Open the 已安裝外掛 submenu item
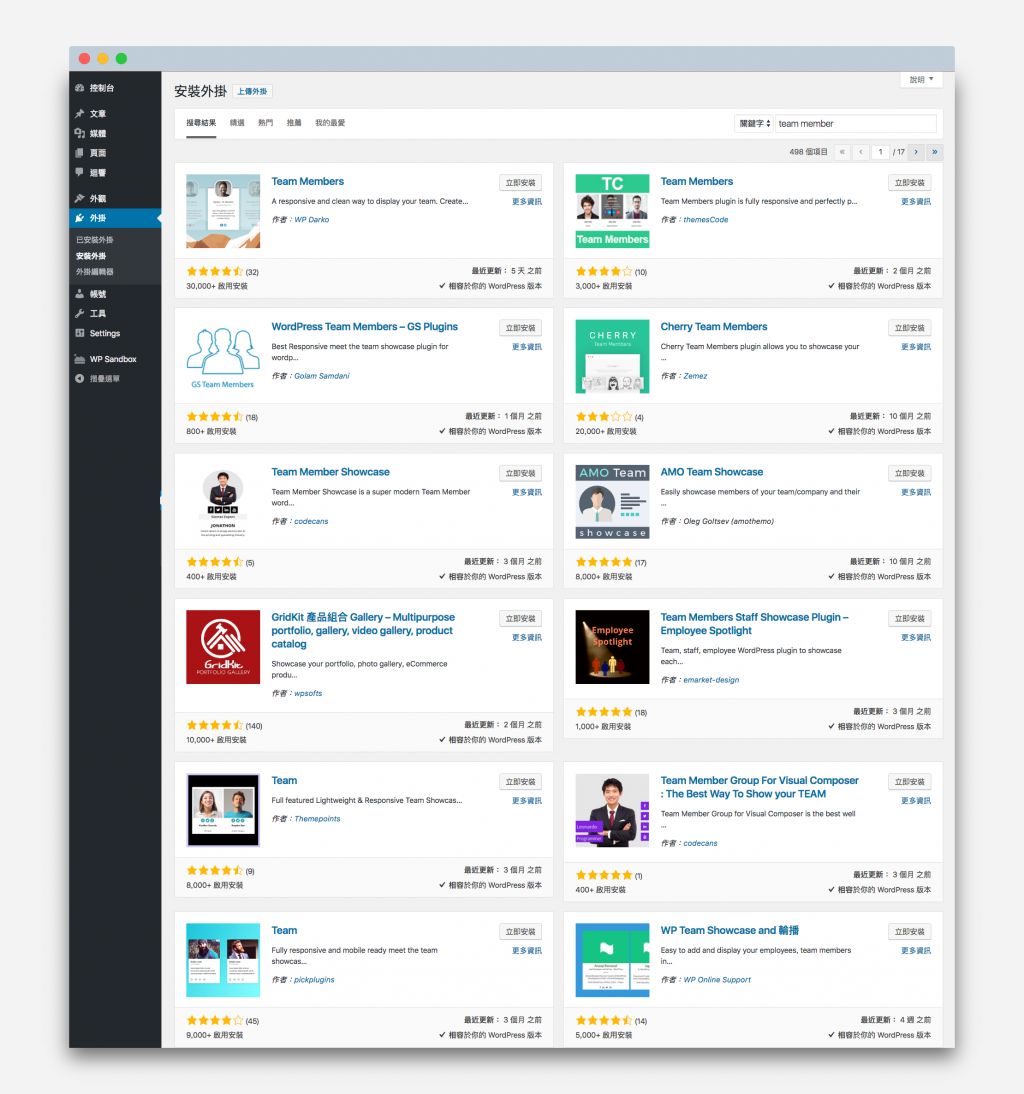 coord(95,240)
